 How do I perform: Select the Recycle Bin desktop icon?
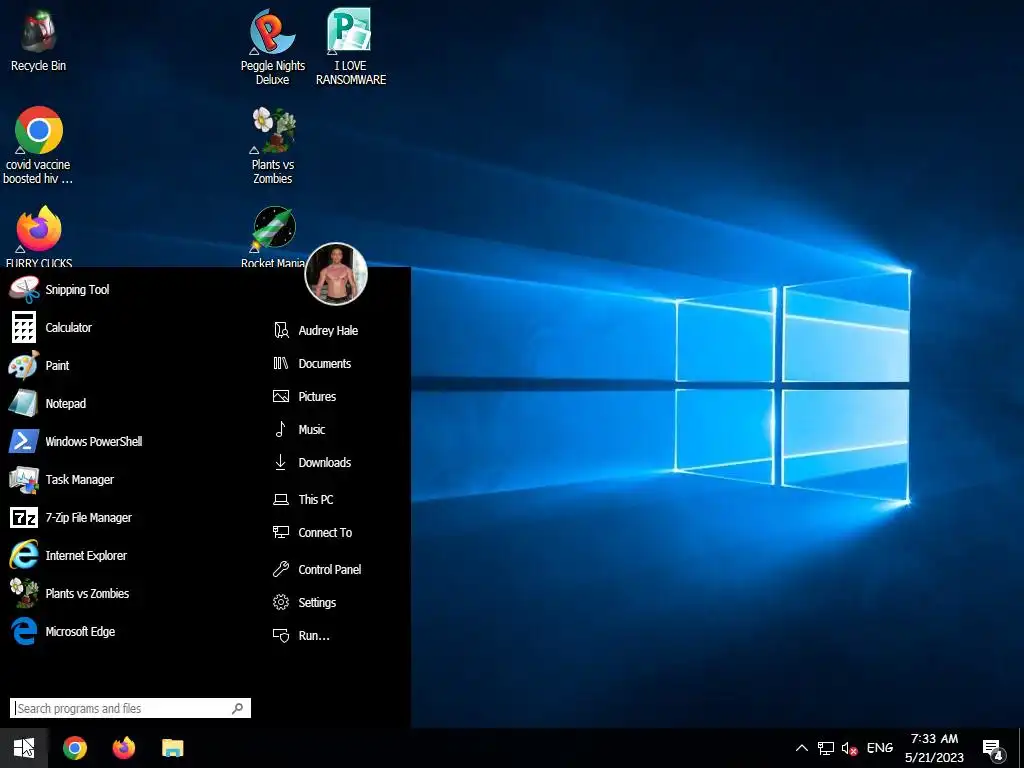[x=38, y=40]
